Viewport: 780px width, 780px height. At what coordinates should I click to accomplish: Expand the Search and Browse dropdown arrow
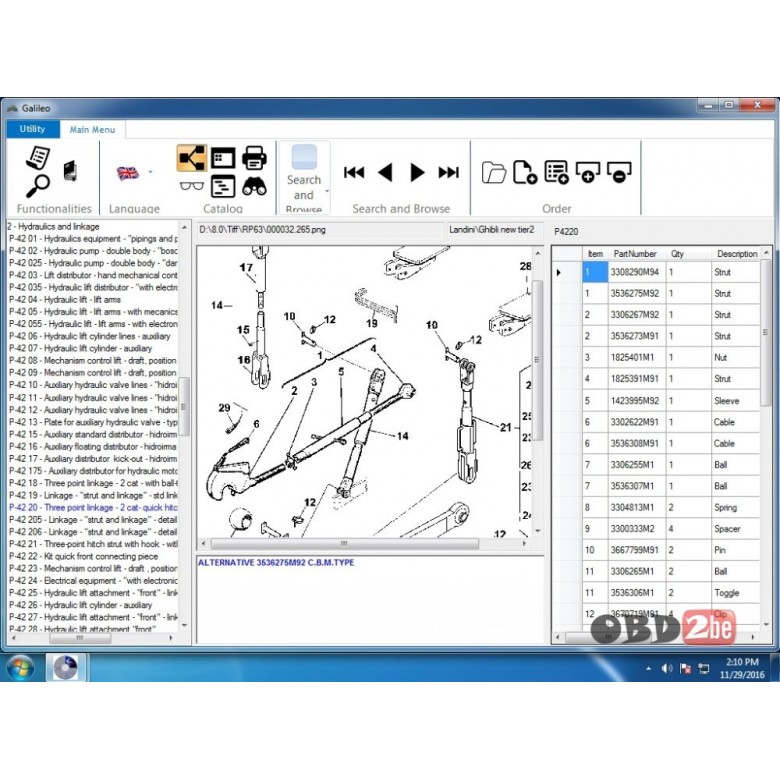tap(327, 191)
